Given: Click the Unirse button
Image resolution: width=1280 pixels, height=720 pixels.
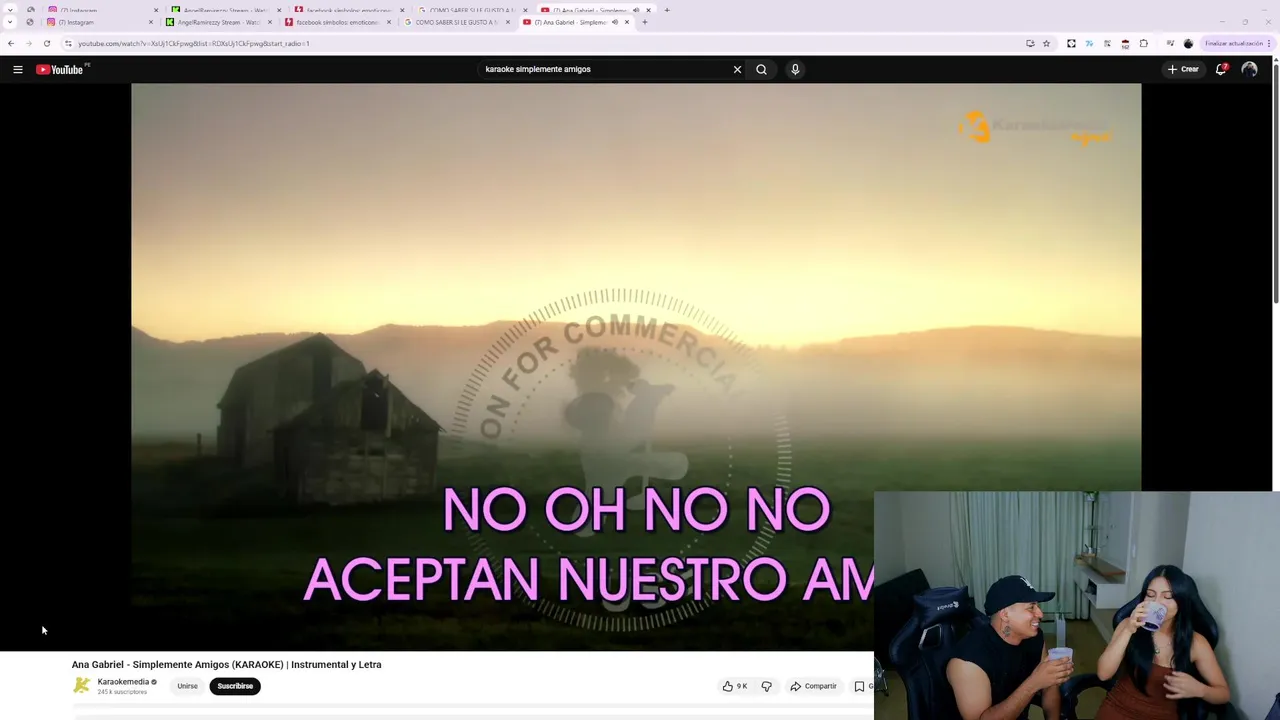Looking at the screenshot, I should [187, 686].
